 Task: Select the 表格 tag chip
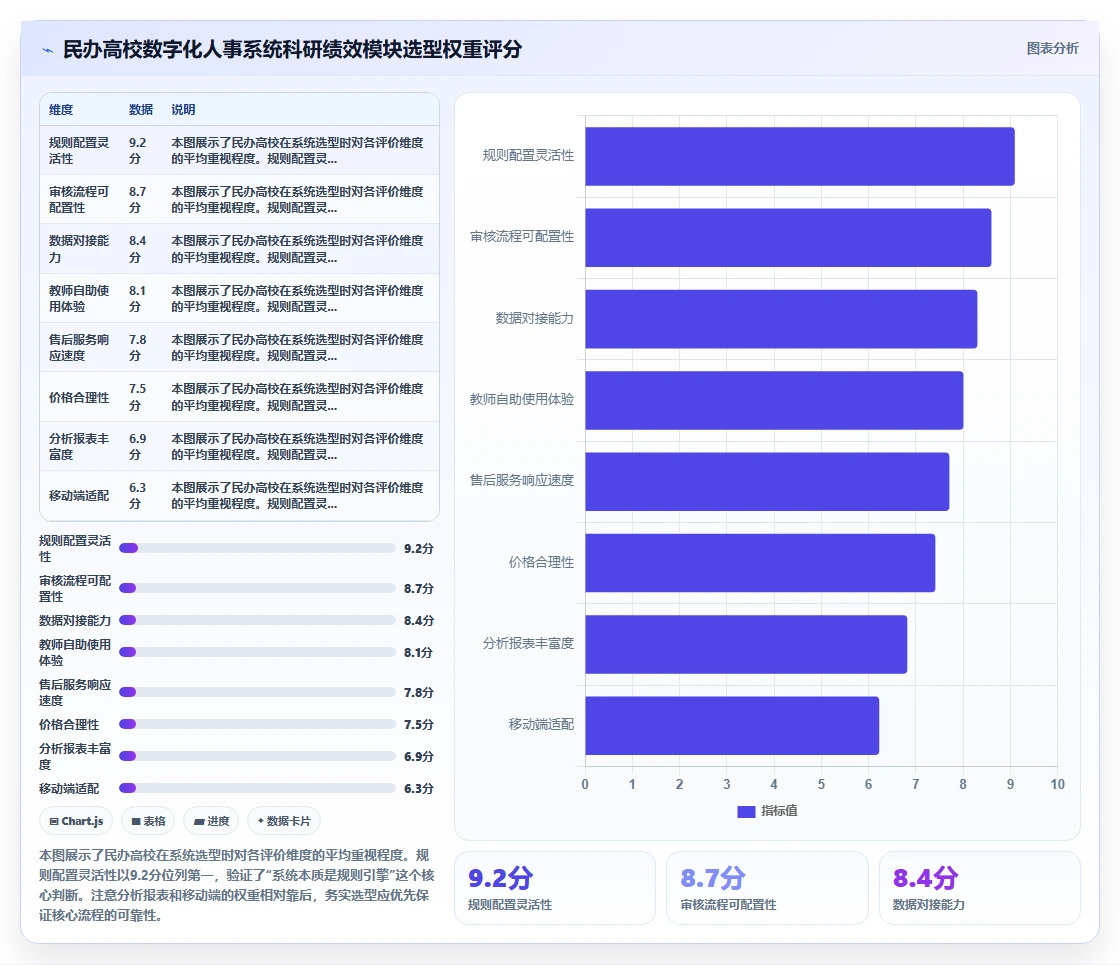pos(148,821)
